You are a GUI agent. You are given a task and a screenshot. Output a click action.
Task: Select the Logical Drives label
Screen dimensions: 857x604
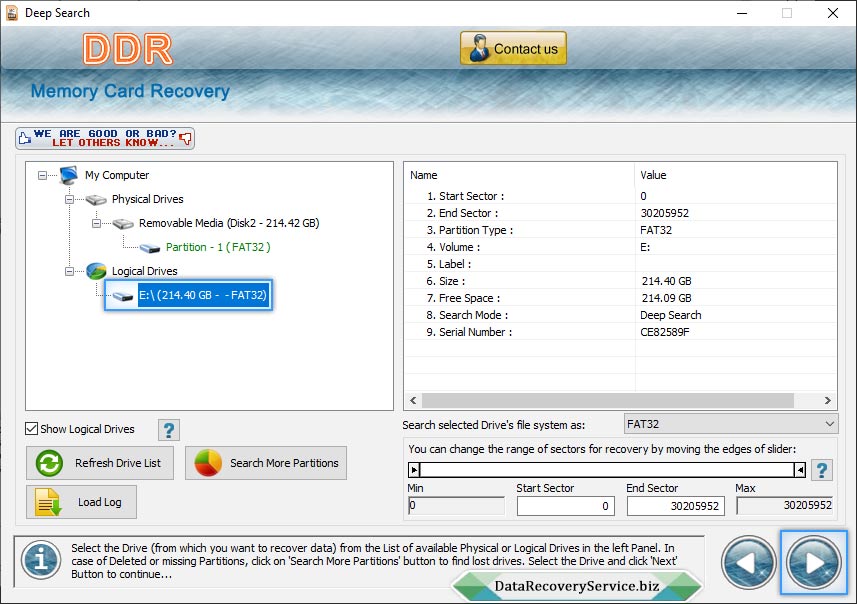(145, 271)
